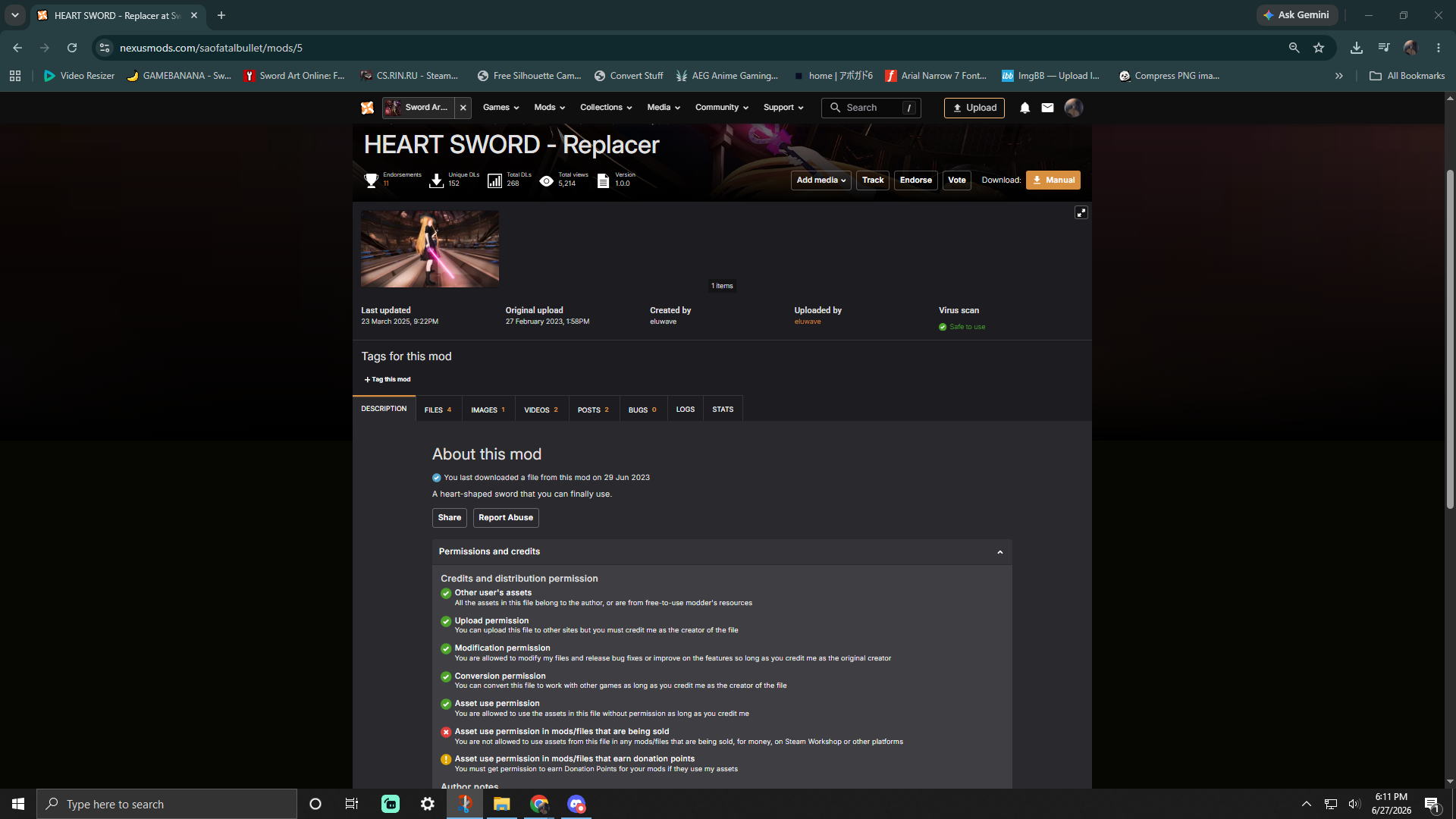
Task: Open the volume control in system tray
Action: (x=1354, y=804)
